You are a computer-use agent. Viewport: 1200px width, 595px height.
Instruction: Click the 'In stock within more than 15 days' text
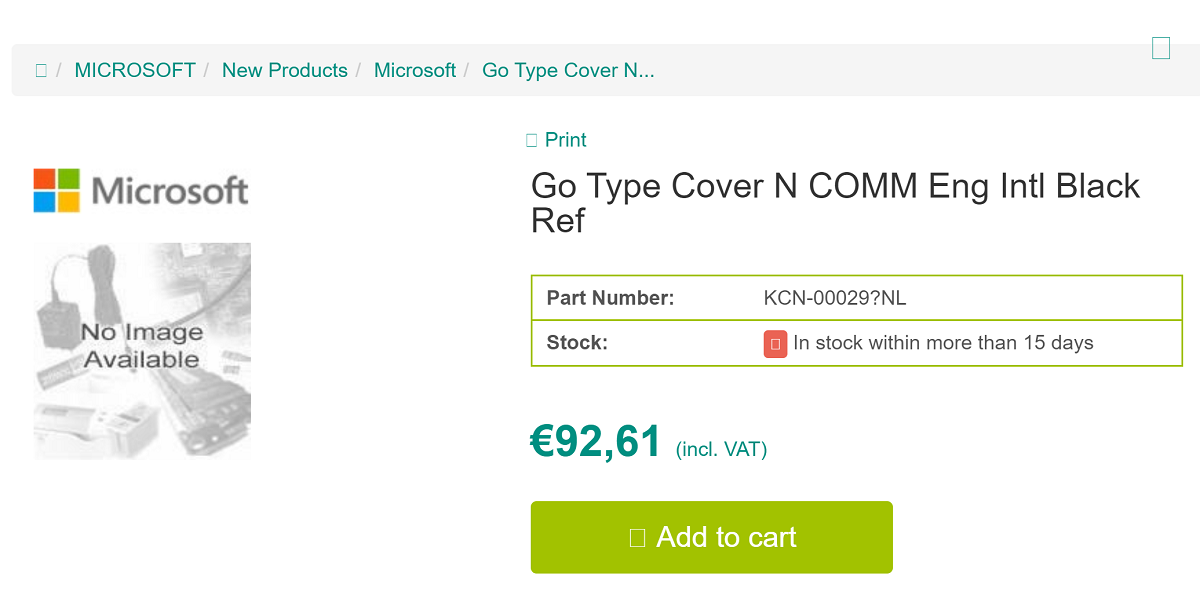[x=943, y=343]
